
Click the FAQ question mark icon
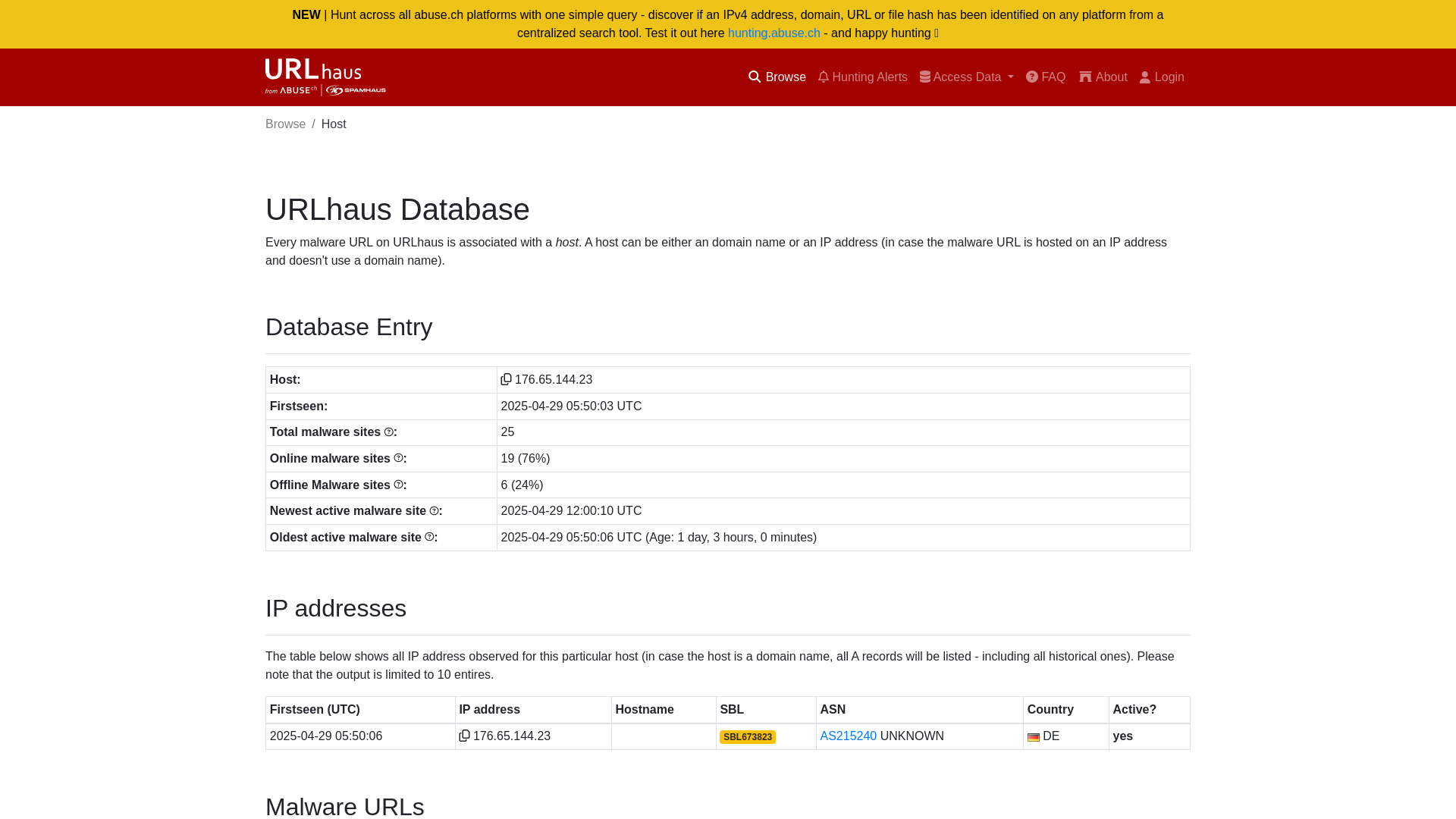click(1032, 77)
